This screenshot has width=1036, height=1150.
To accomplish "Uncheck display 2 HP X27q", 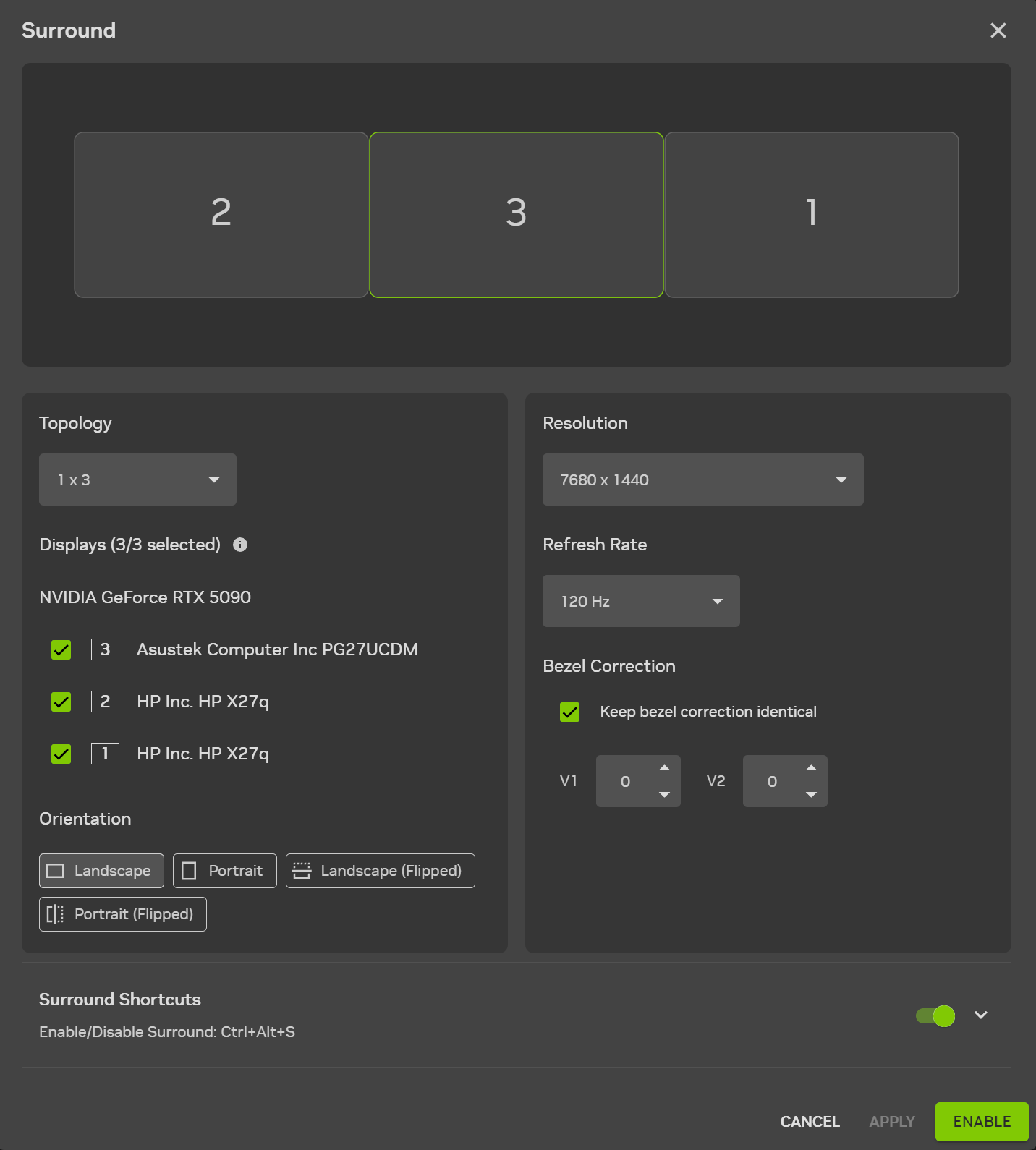I will [61, 702].
